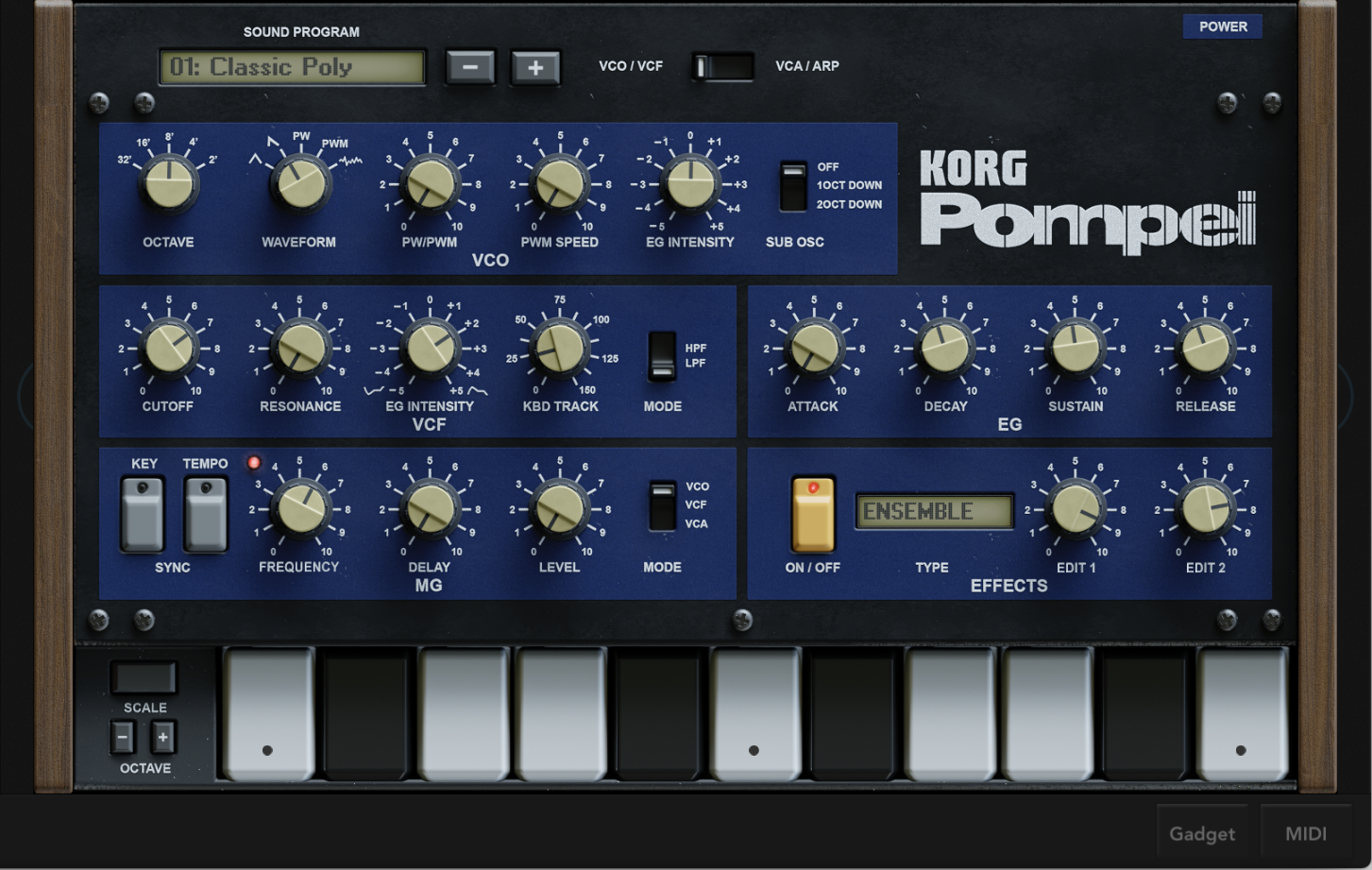This screenshot has height=870, width=1372.
Task: Click the Effects Edit 1 knob
Action: coord(1075,508)
